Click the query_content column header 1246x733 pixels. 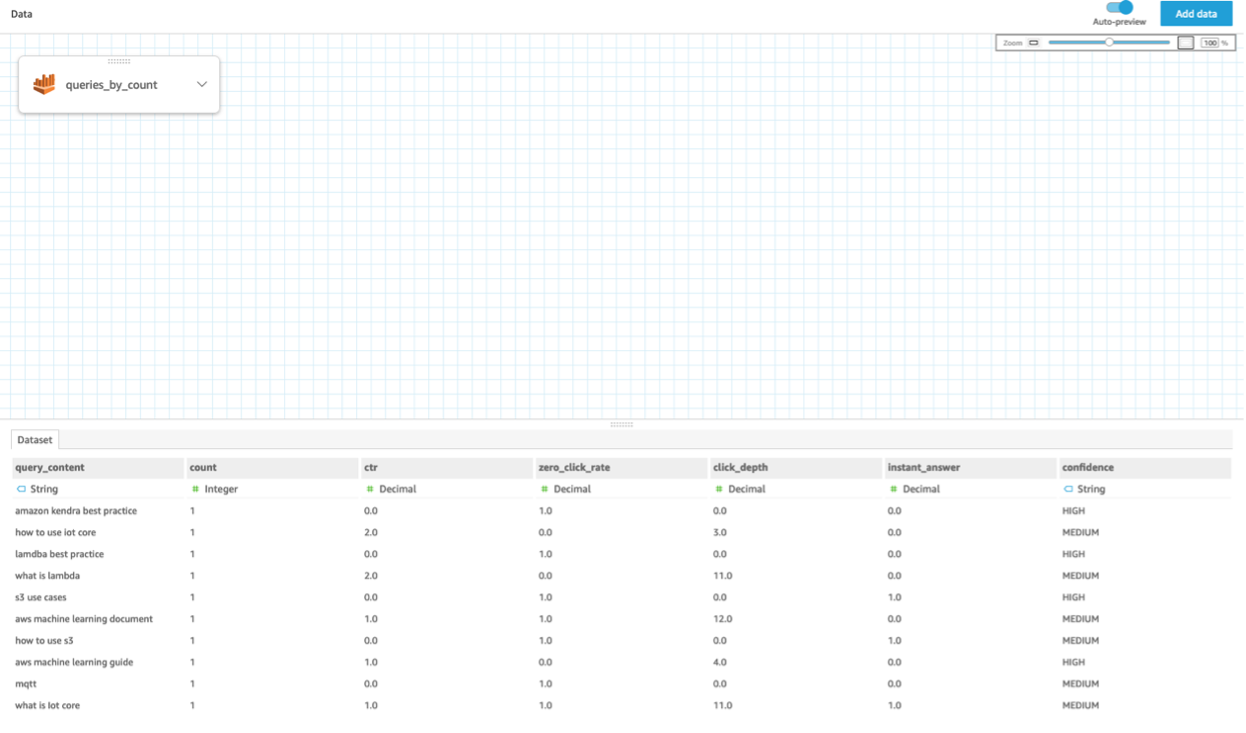(x=98, y=467)
